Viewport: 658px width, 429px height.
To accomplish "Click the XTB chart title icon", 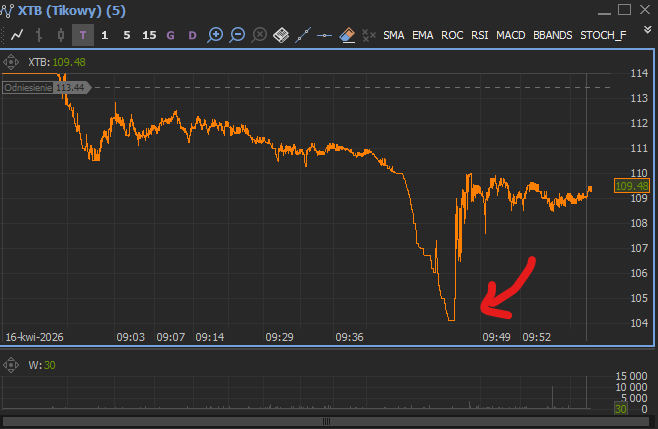I will 7,11.
